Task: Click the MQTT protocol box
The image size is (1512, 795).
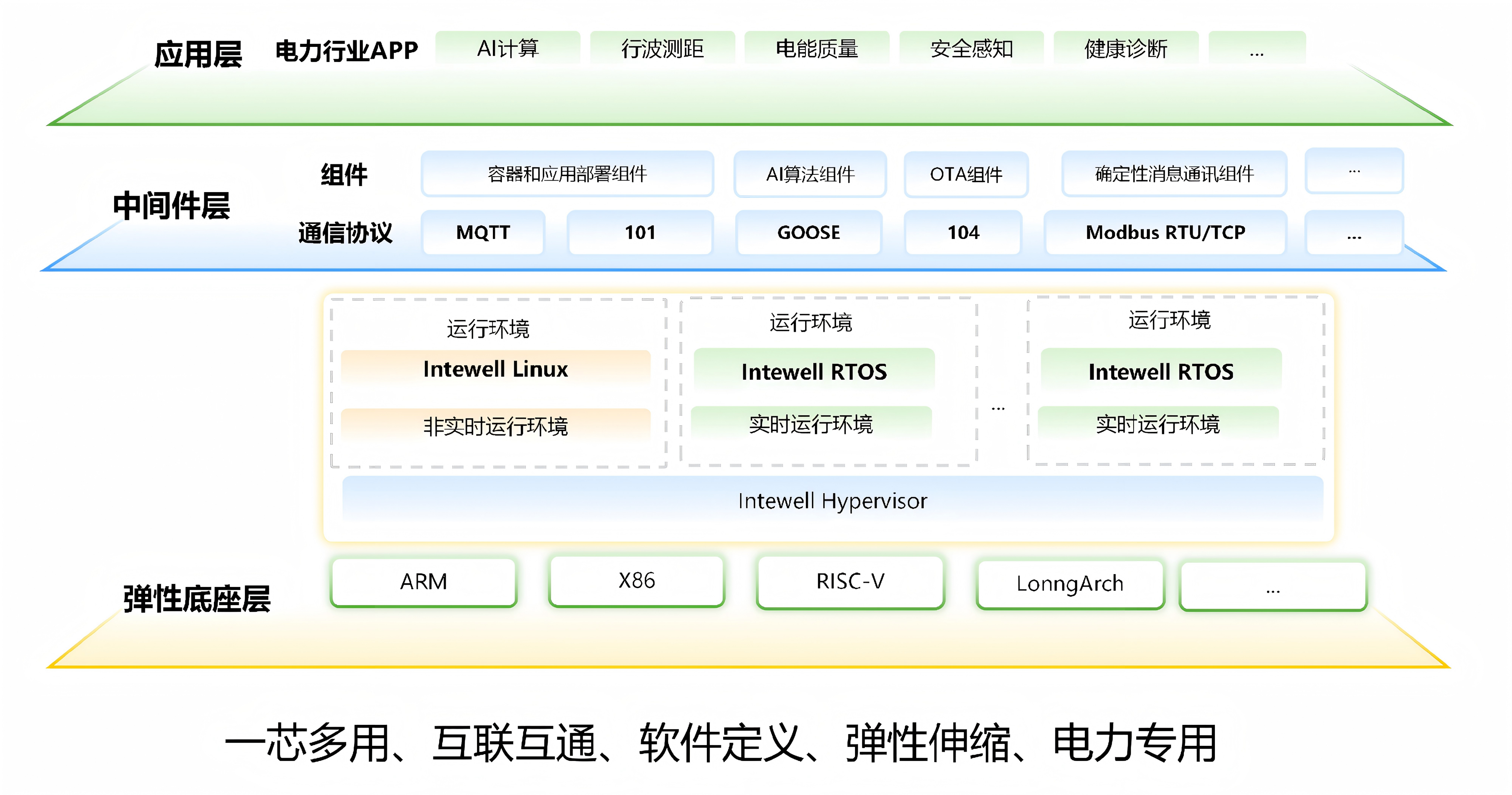Action: pos(483,232)
